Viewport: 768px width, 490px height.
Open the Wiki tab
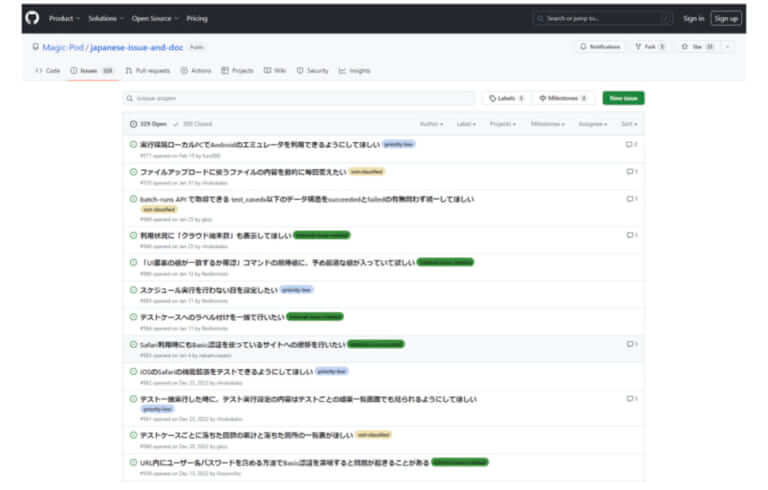[275, 71]
